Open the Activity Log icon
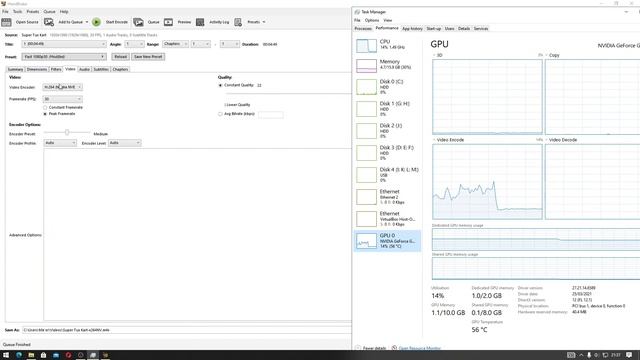The image size is (640, 360). 200,22
